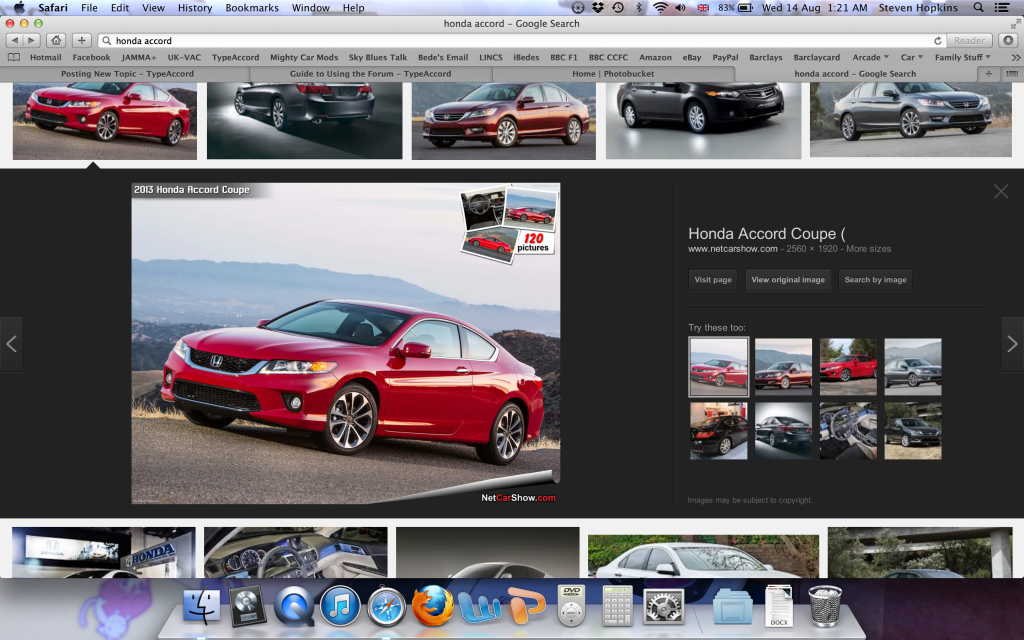Open the Safari application menu
Viewport: 1024px width, 640px height.
click(53, 8)
